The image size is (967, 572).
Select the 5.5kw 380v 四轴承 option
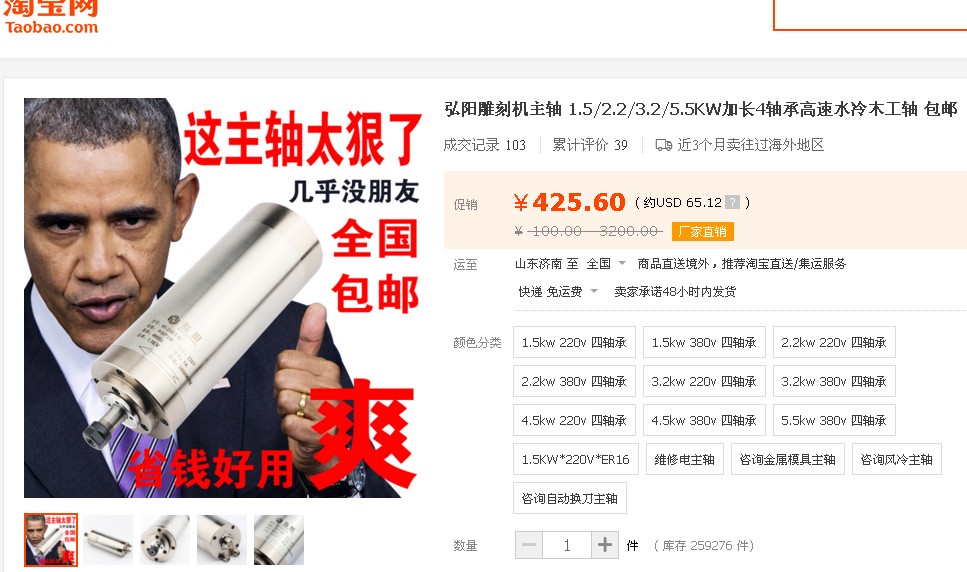point(834,420)
